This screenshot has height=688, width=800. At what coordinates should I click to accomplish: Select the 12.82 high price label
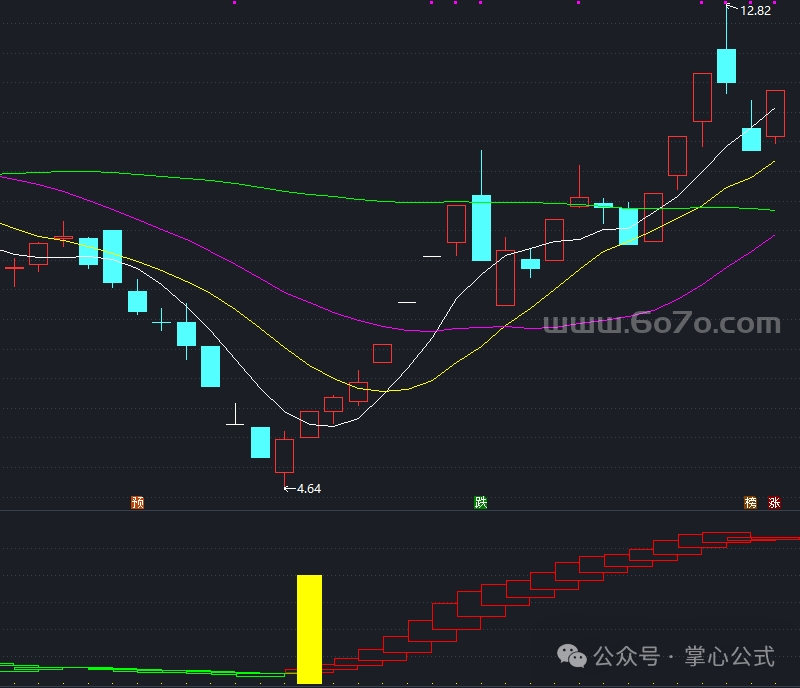[x=755, y=11]
